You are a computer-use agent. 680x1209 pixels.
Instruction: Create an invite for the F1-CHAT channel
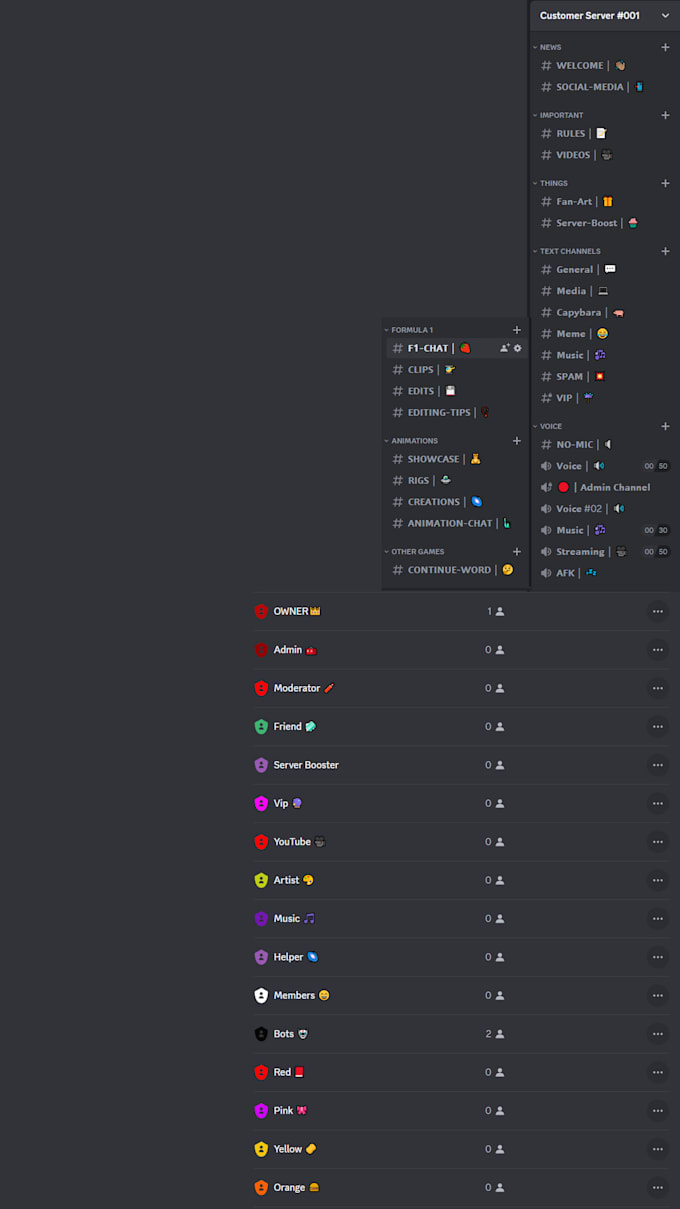(x=504, y=348)
